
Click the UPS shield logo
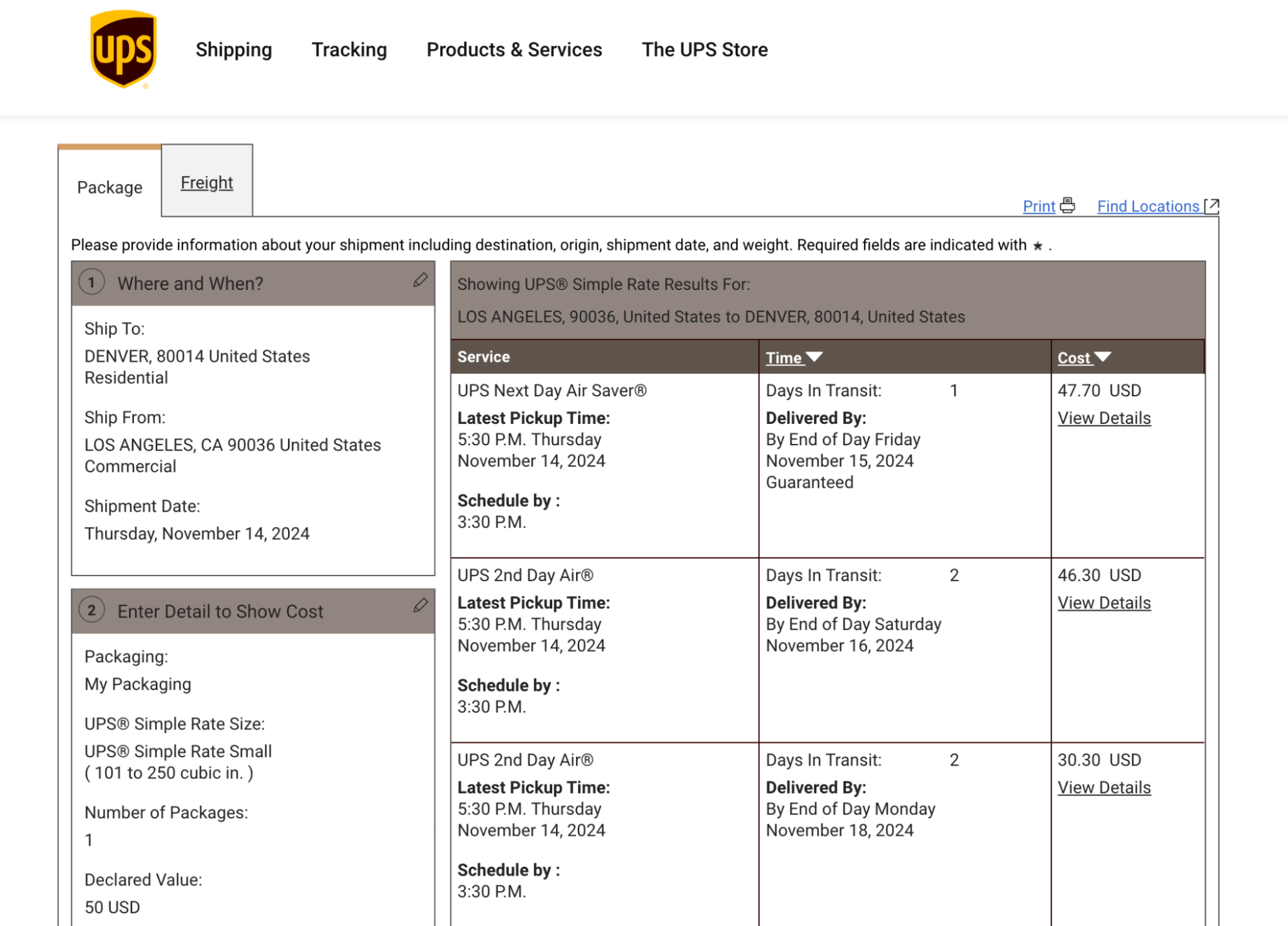tap(123, 50)
